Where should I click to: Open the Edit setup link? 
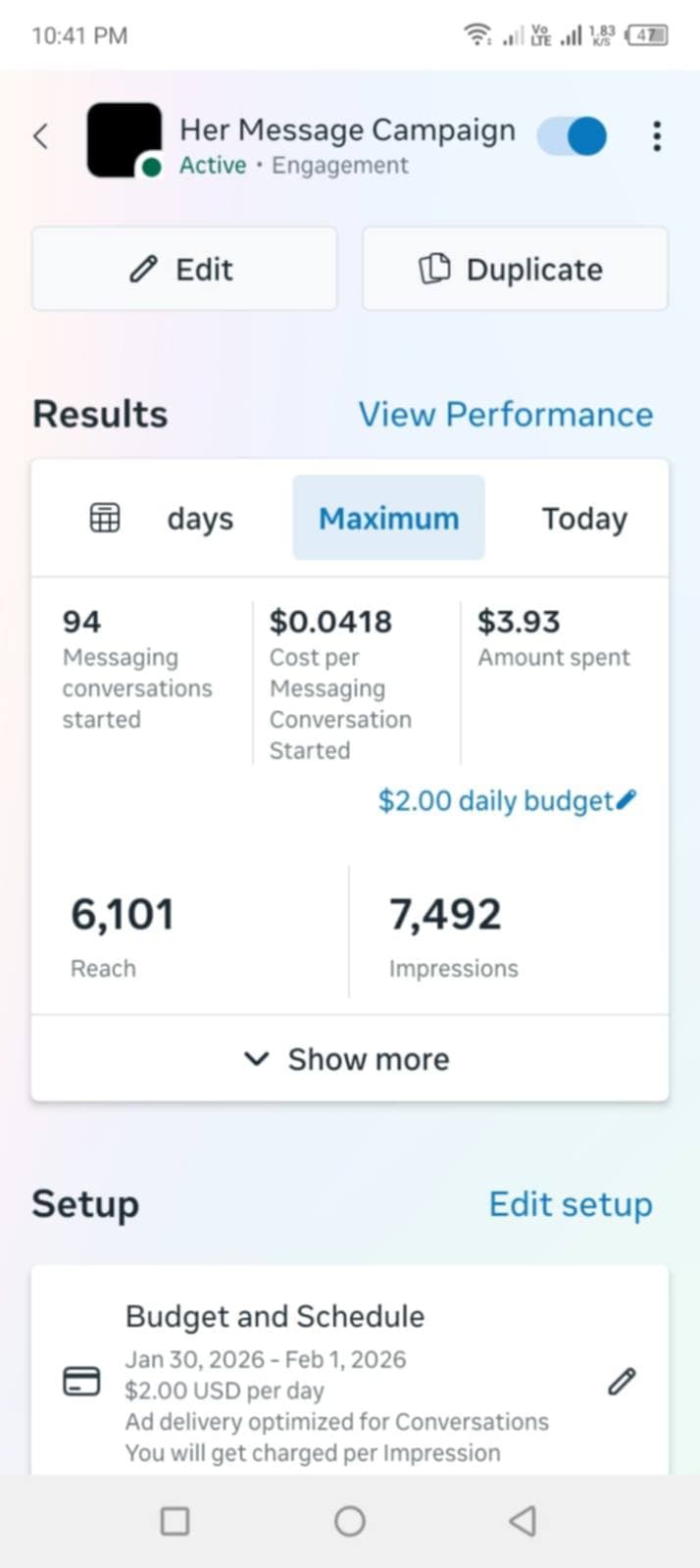pyautogui.click(x=571, y=1204)
